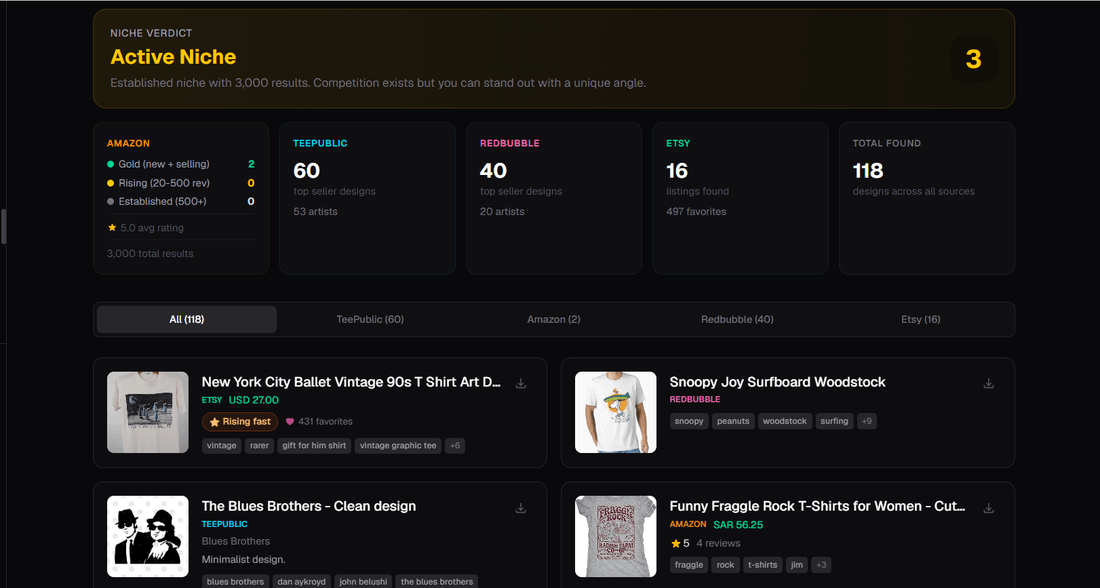Click the star icon next to 5.0 avg rating
Screen dimensions: 1100x588
click(112, 227)
